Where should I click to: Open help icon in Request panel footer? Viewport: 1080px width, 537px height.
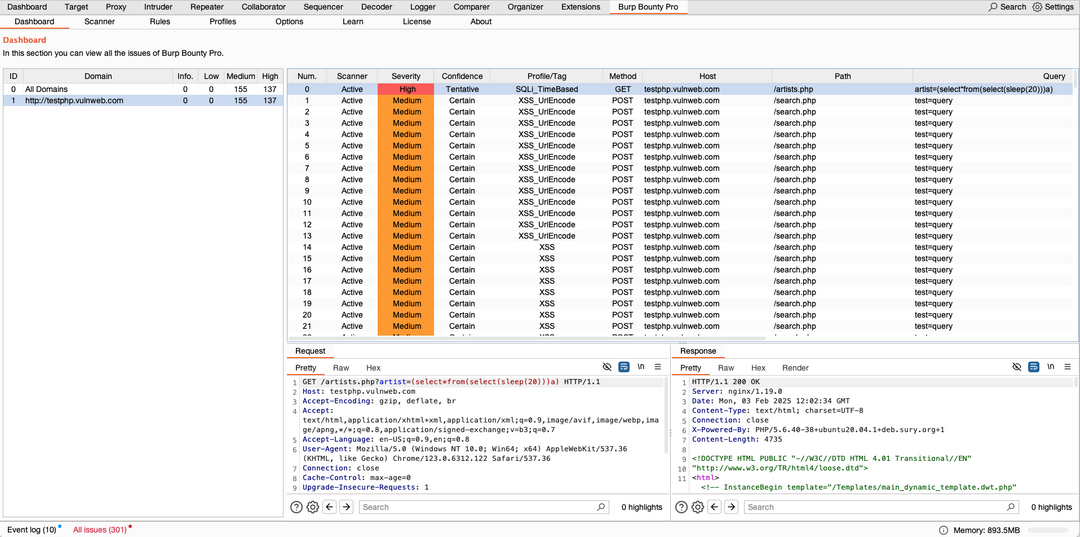pos(296,507)
